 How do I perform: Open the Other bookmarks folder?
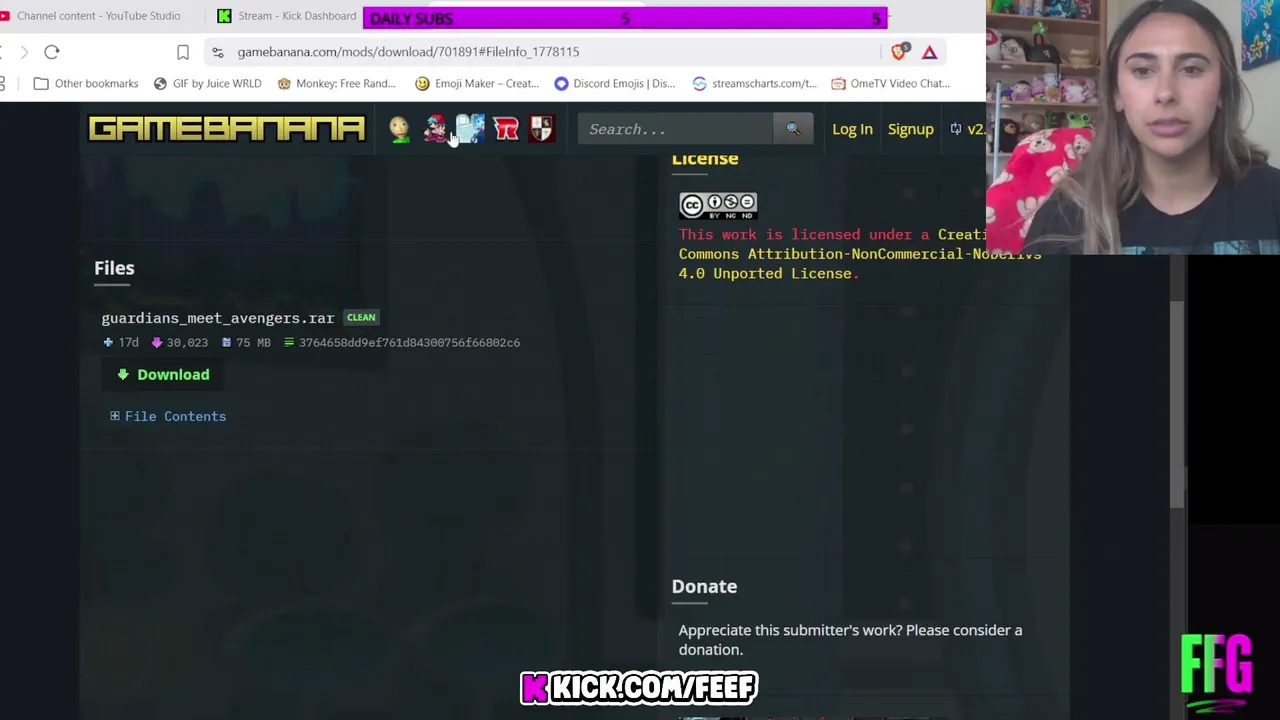point(86,83)
